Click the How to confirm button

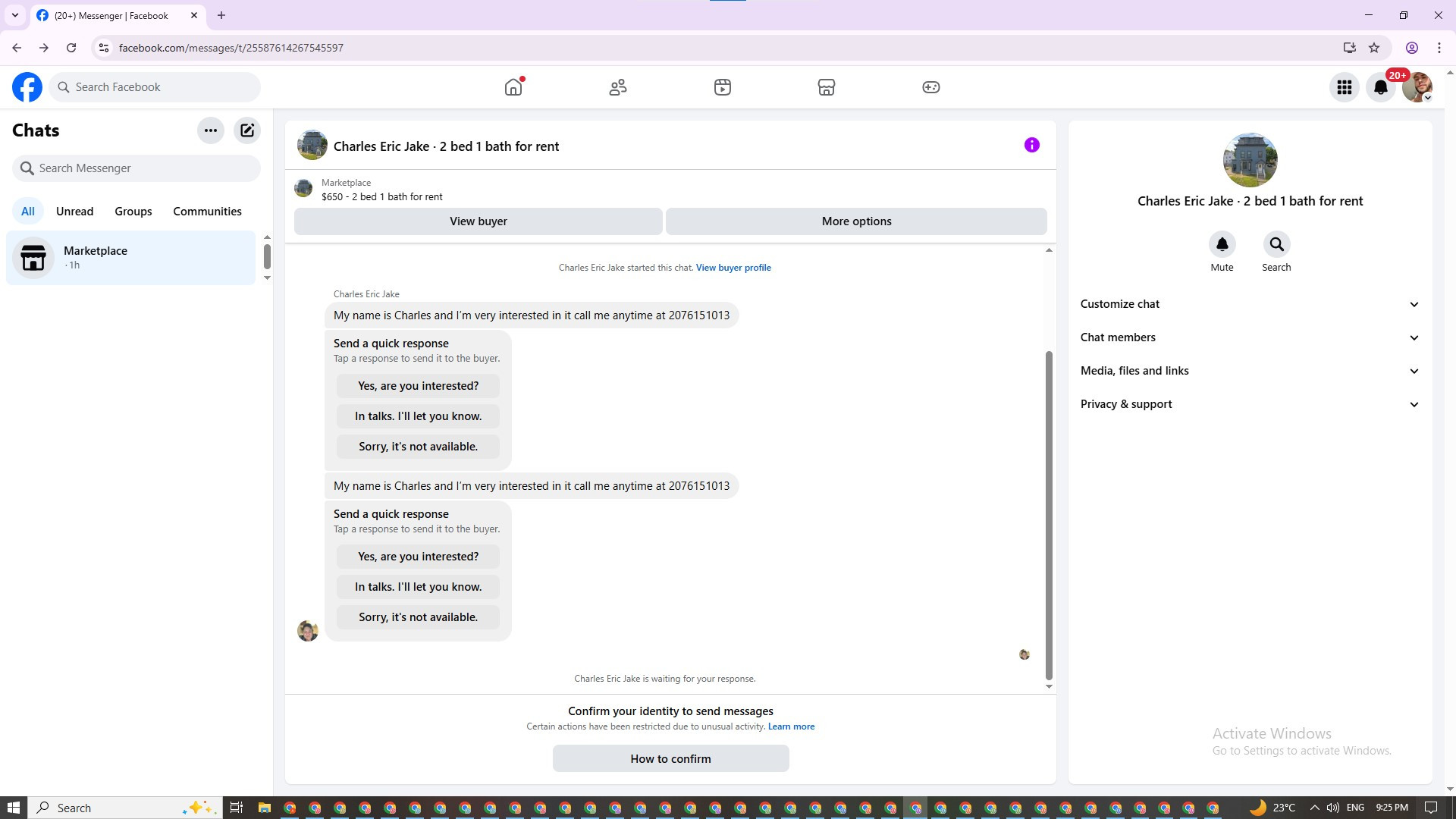pos(670,758)
